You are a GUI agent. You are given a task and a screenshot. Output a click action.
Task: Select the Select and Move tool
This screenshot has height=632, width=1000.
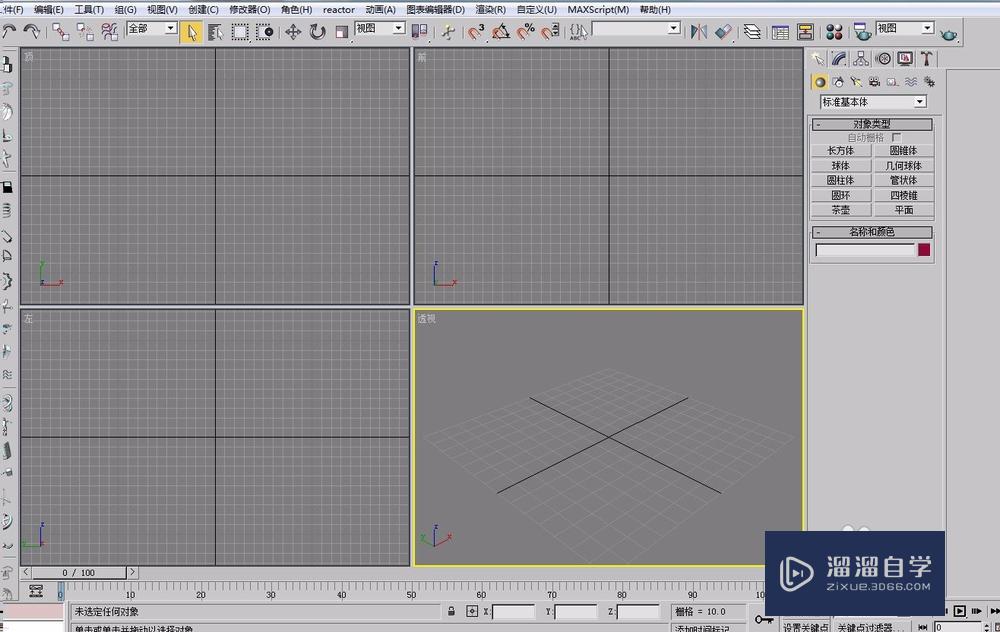293,32
